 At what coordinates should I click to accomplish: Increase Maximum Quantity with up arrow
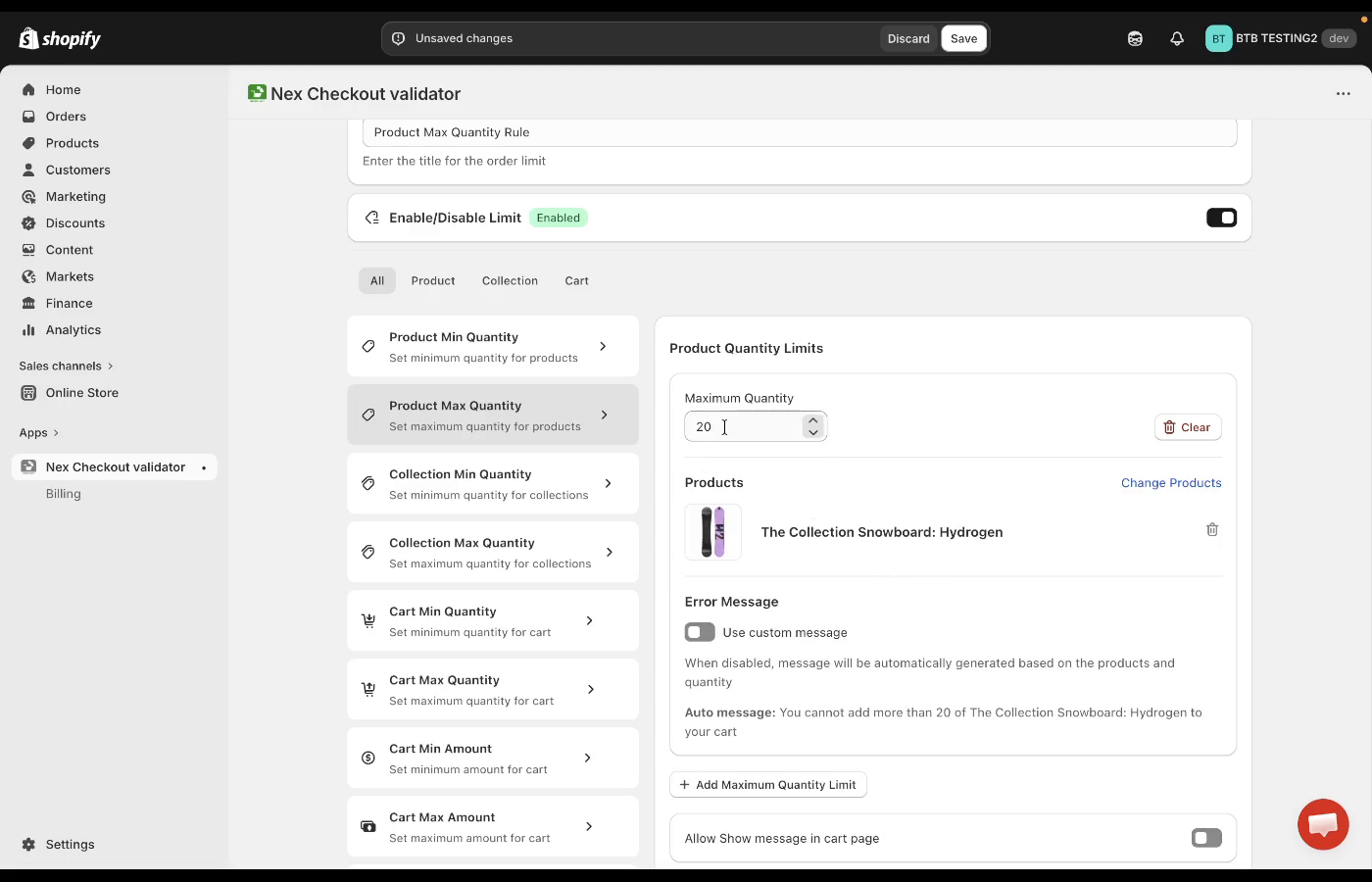(x=813, y=420)
